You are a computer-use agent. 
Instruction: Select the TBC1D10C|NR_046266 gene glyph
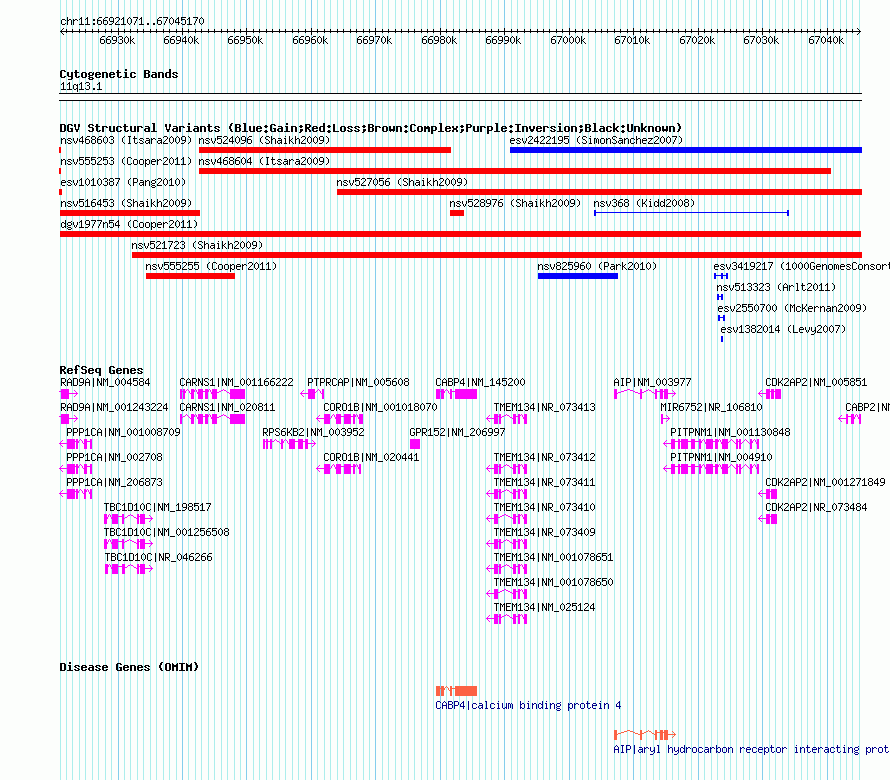(128, 569)
